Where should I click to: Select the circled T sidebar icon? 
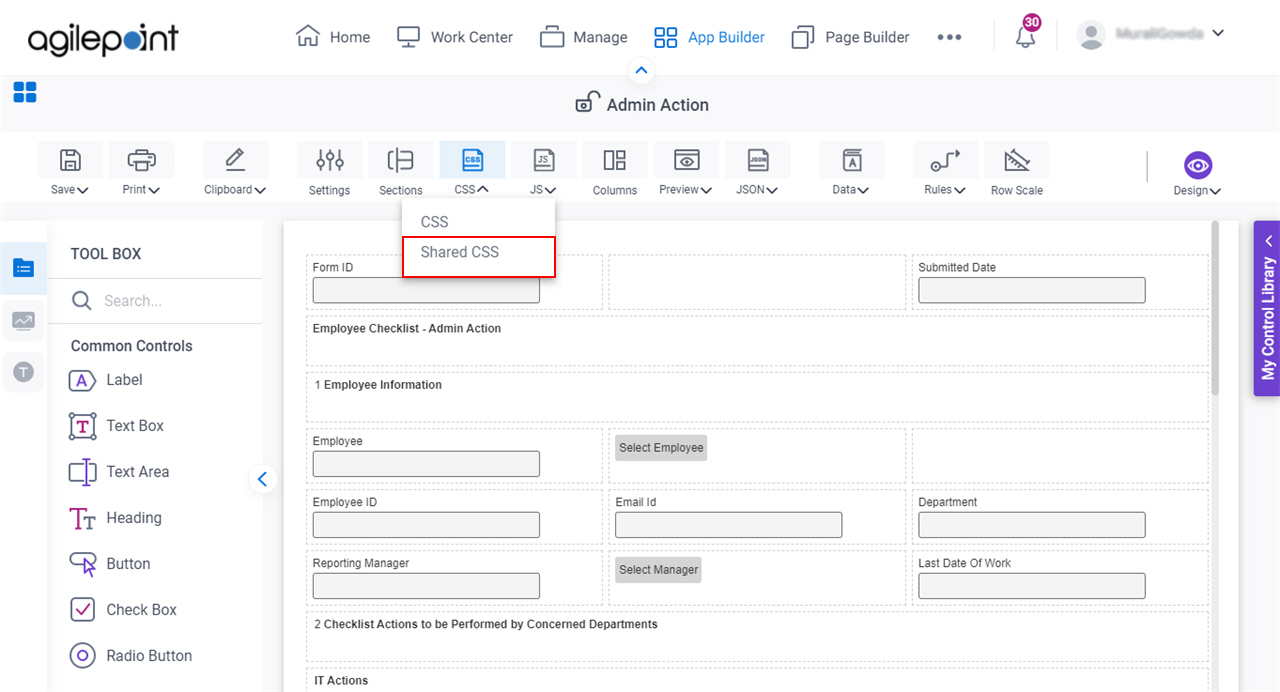pyautogui.click(x=24, y=372)
